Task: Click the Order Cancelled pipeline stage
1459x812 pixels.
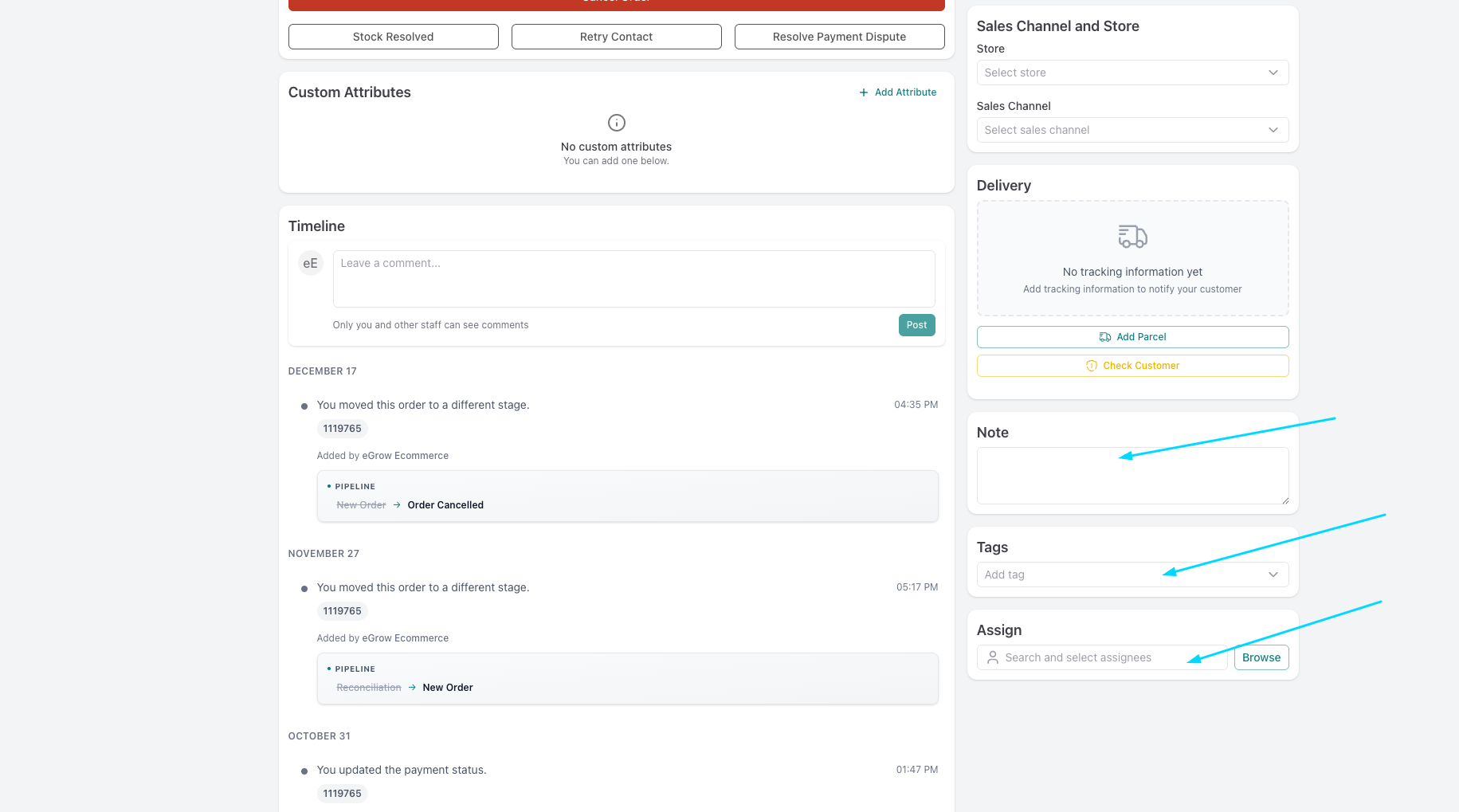Action: click(445, 505)
